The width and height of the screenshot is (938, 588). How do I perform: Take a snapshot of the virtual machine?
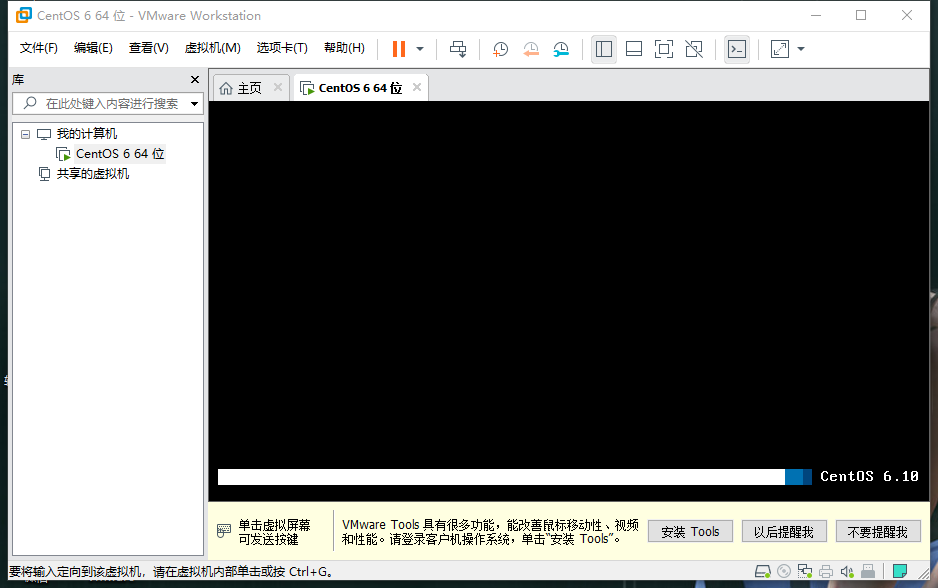click(x=500, y=49)
